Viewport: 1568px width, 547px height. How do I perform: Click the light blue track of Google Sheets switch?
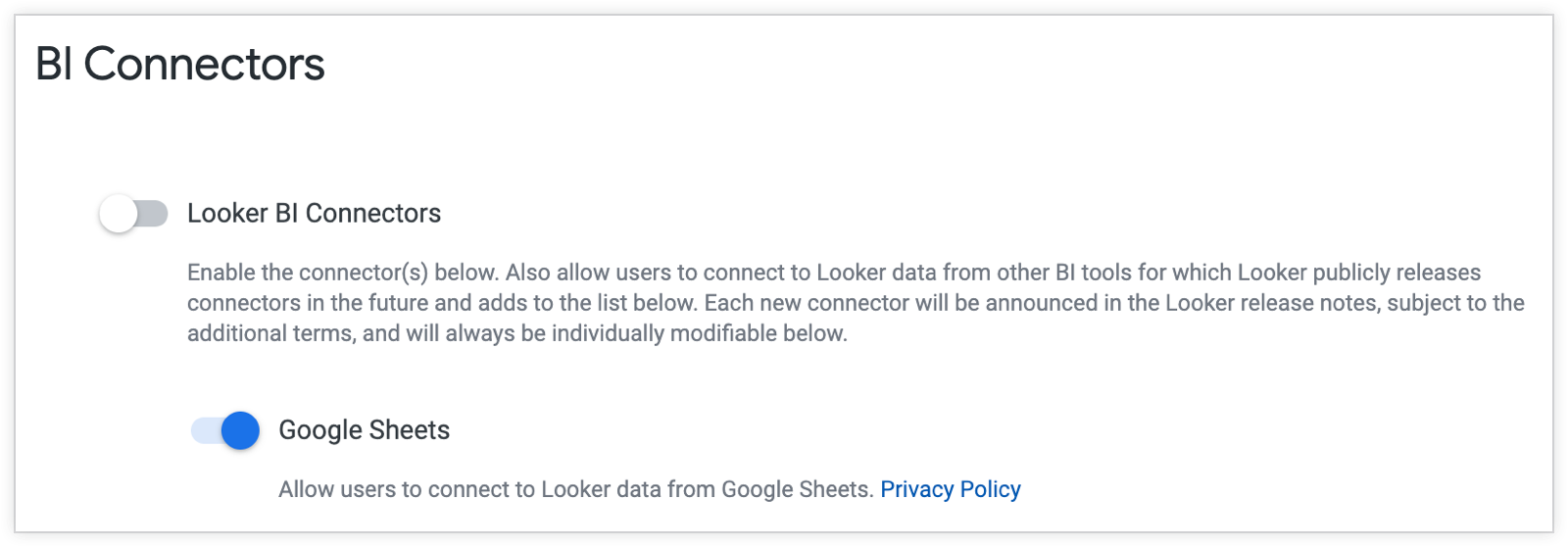pyautogui.click(x=203, y=430)
